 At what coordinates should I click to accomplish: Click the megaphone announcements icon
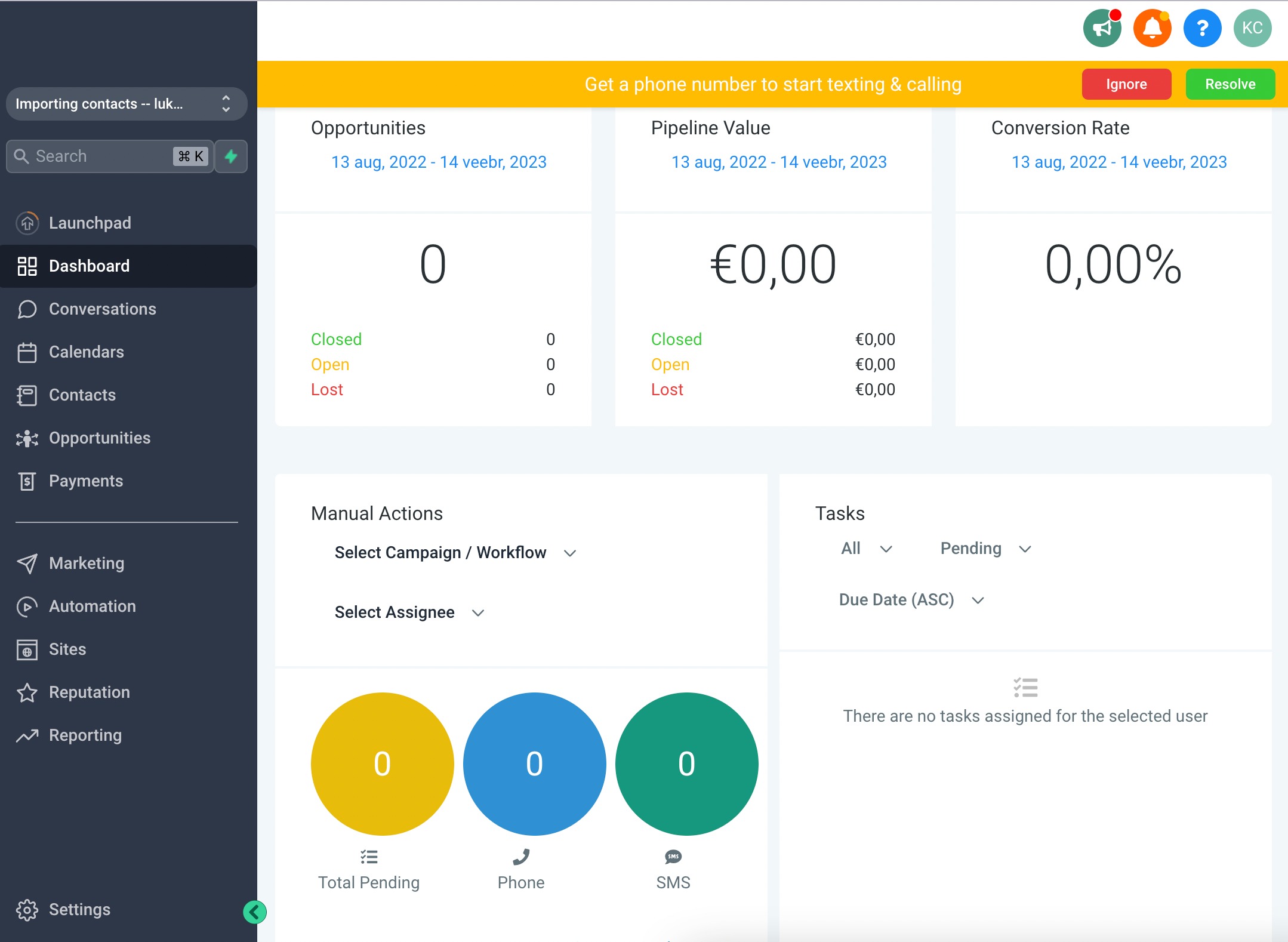(1102, 28)
